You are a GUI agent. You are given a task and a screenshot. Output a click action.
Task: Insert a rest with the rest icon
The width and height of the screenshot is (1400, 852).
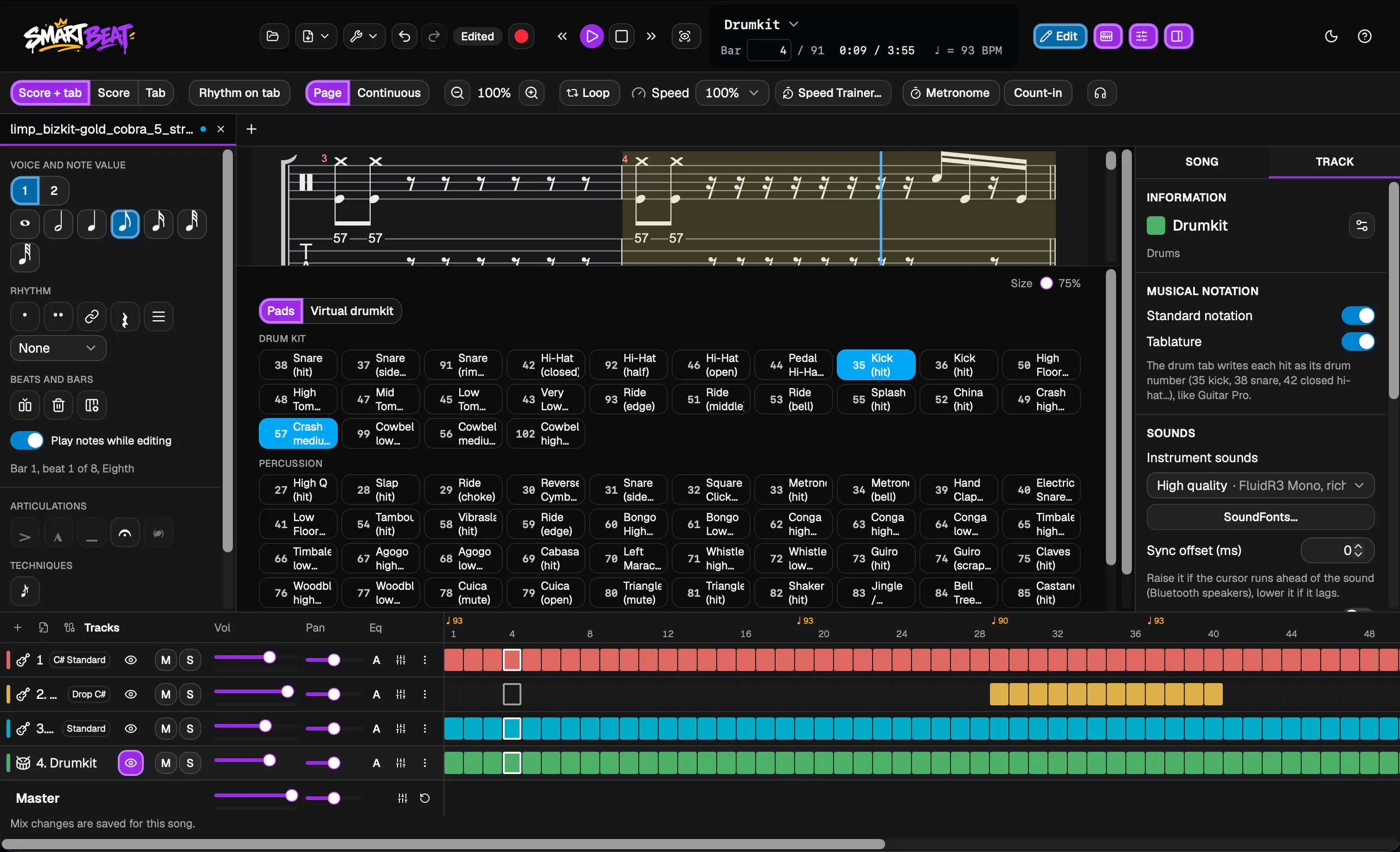[125, 316]
